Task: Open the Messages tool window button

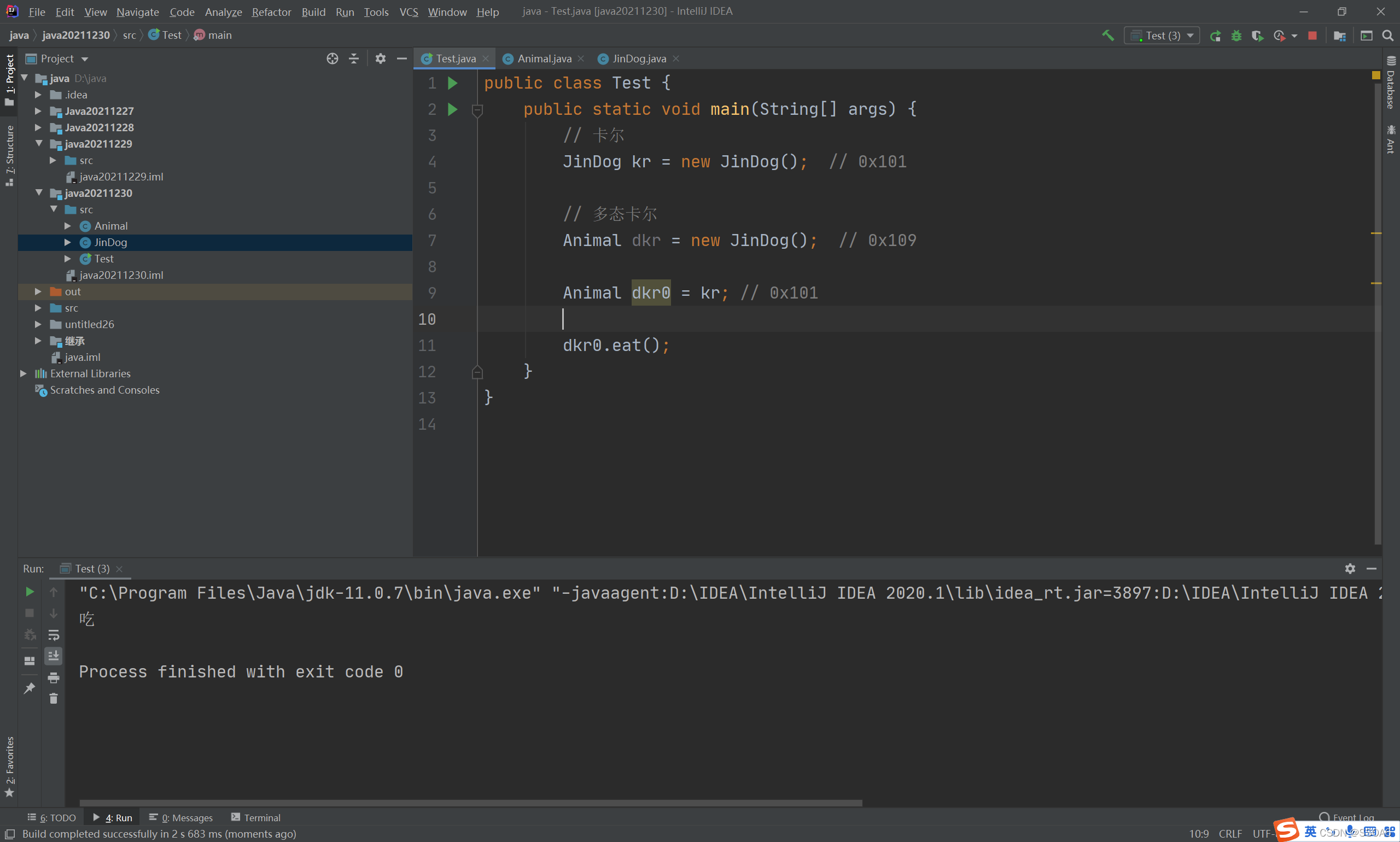Action: pos(181,817)
